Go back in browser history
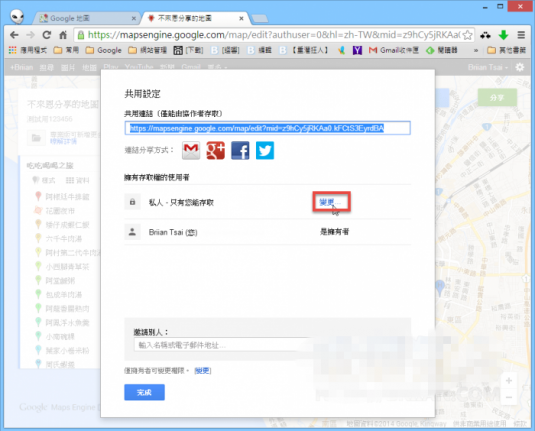This screenshot has height=431, width=535. 14,35
